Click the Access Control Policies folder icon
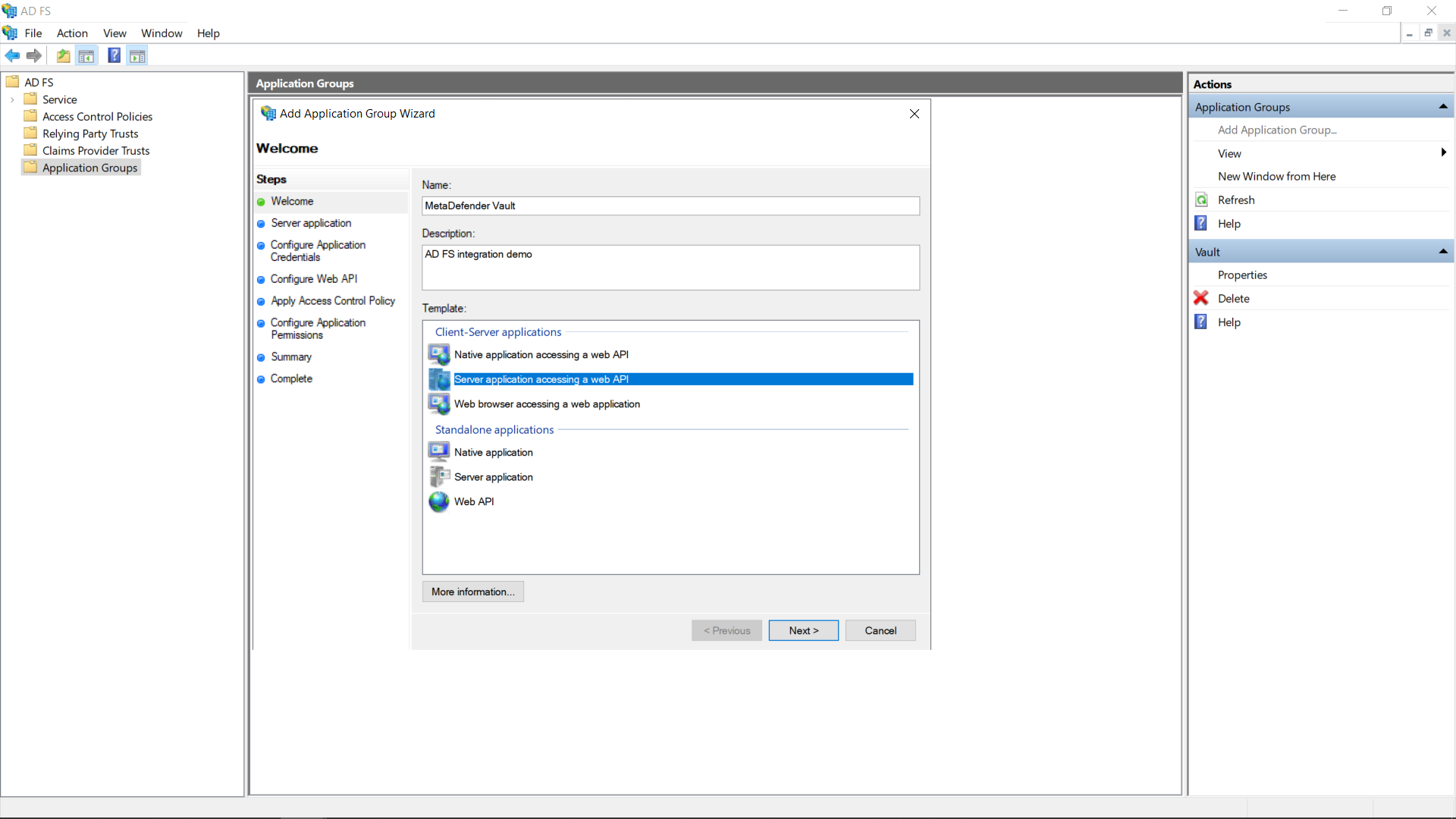This screenshot has width=1456, height=819. [x=30, y=116]
